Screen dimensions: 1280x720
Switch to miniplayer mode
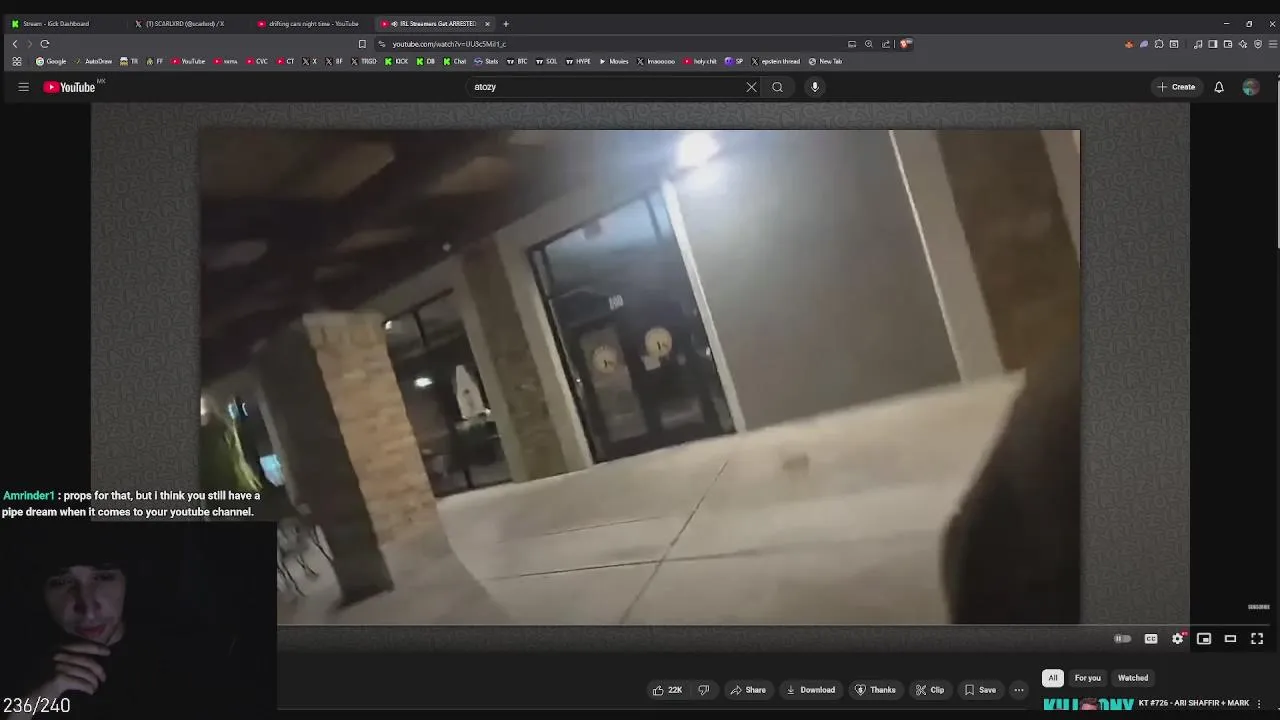(x=1204, y=639)
